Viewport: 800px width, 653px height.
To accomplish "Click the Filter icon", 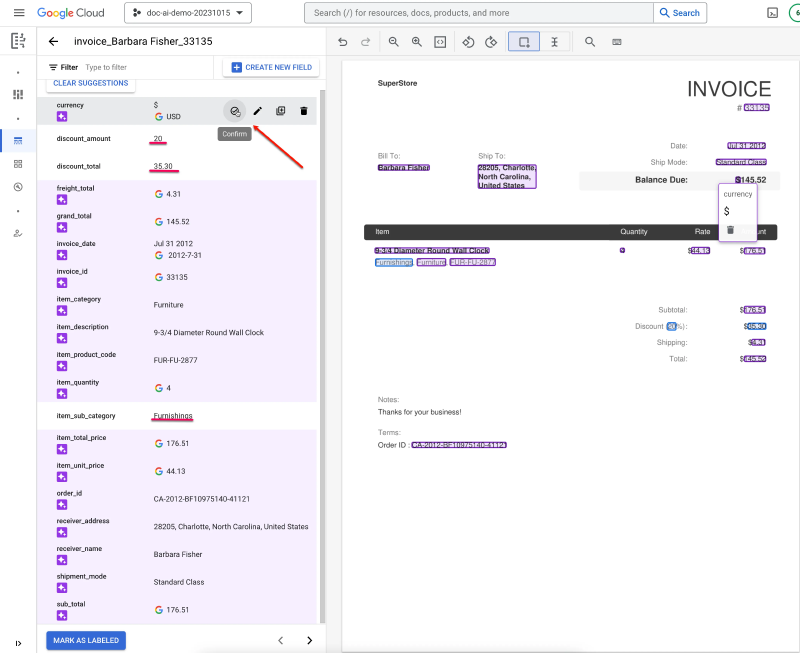I will [x=53, y=67].
